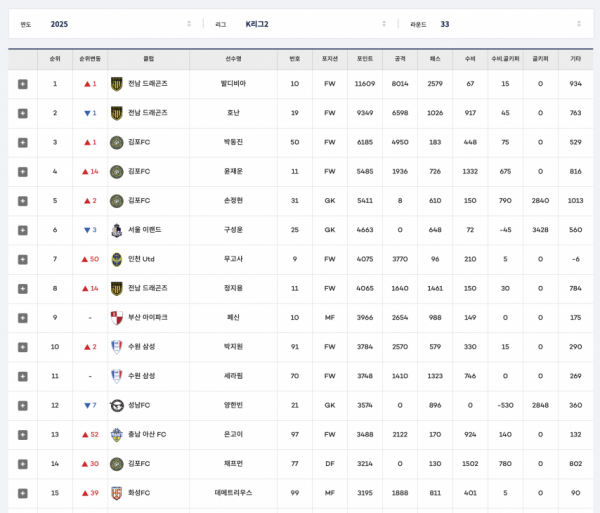The width and height of the screenshot is (600, 513).
Task: Click the 부산 아이파크 club logo
Action: click(x=117, y=318)
